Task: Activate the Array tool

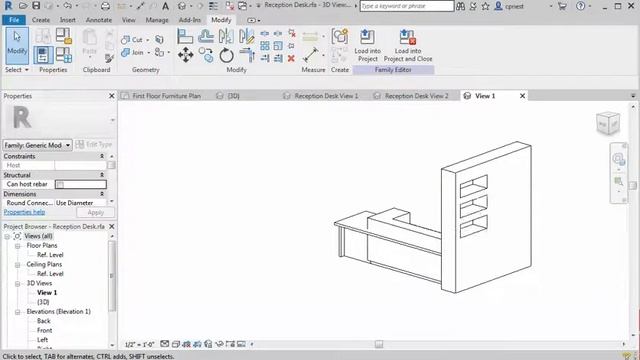Action: click(265, 45)
